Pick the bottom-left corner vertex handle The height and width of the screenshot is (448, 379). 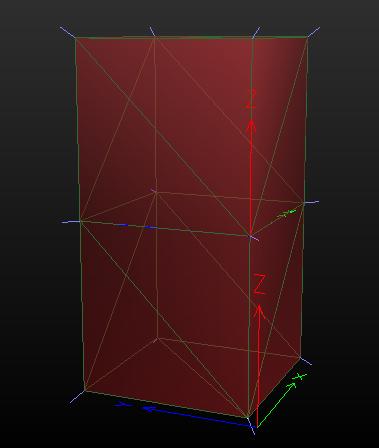click(x=84, y=390)
